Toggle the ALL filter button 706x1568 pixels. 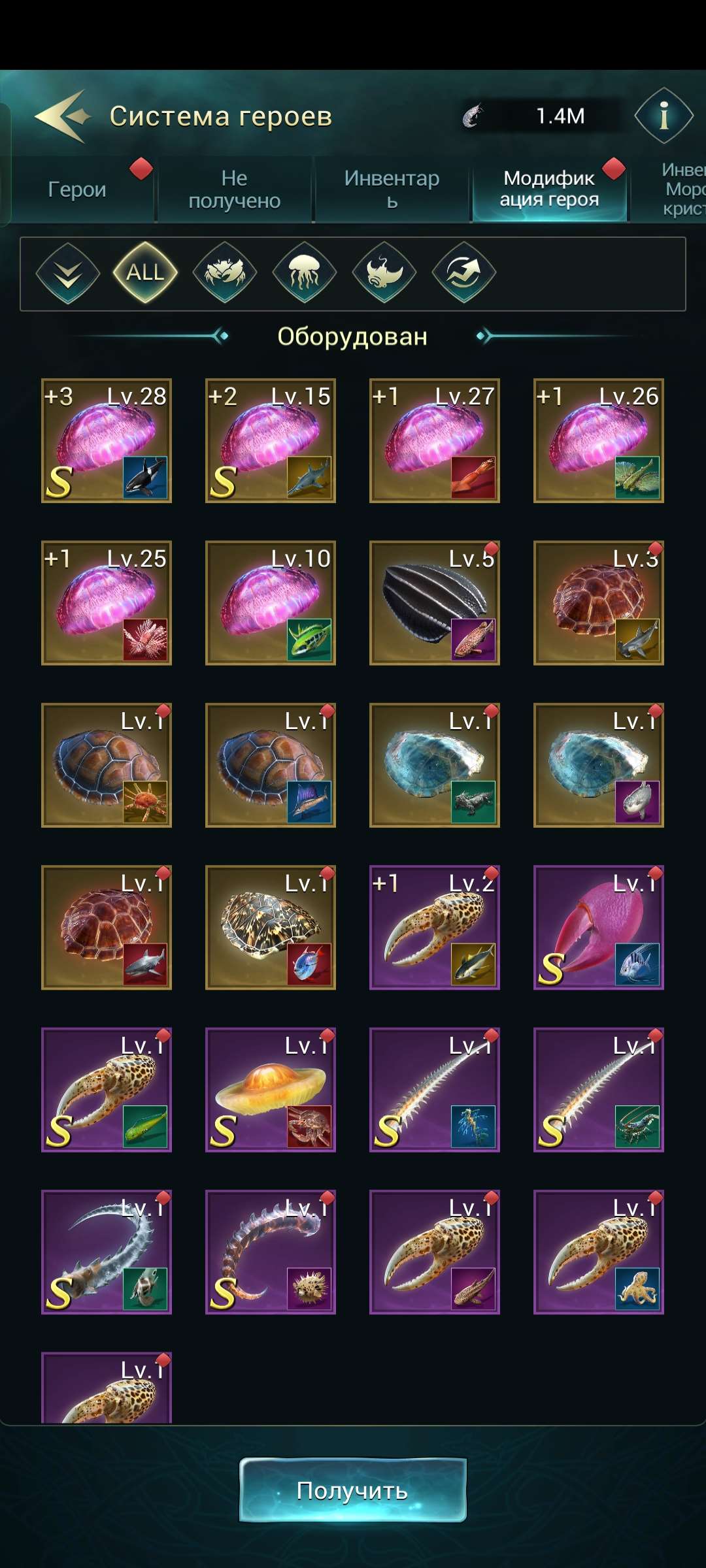(x=145, y=272)
